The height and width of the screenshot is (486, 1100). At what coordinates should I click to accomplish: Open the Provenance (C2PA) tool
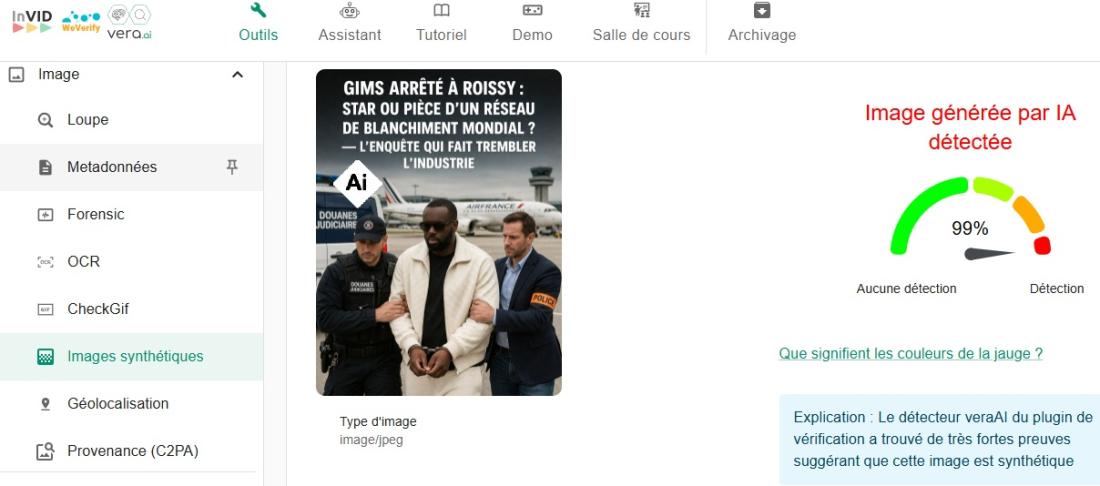132,451
